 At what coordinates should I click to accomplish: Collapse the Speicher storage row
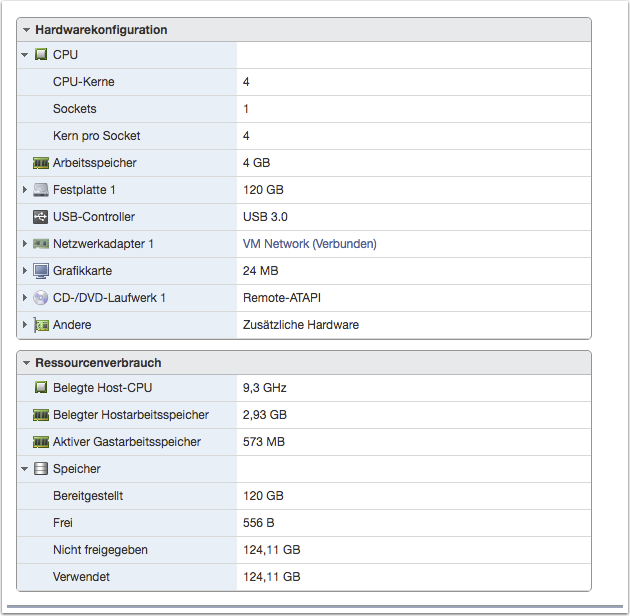[x=25, y=469]
